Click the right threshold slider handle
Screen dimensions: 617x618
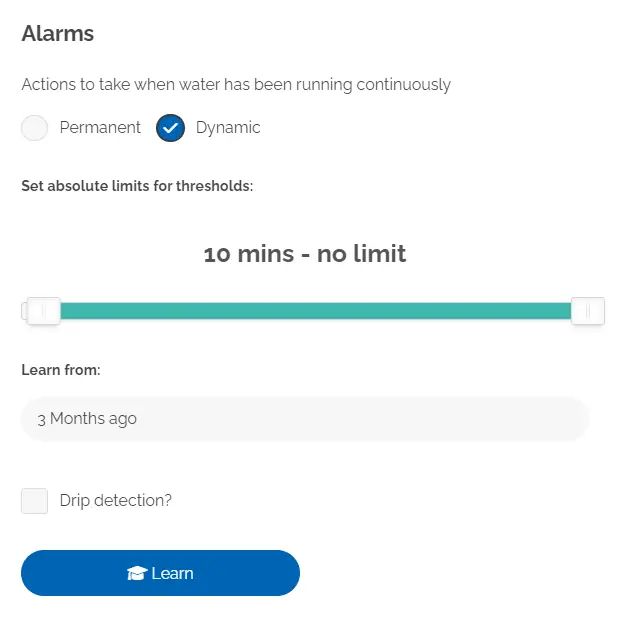pos(588,311)
